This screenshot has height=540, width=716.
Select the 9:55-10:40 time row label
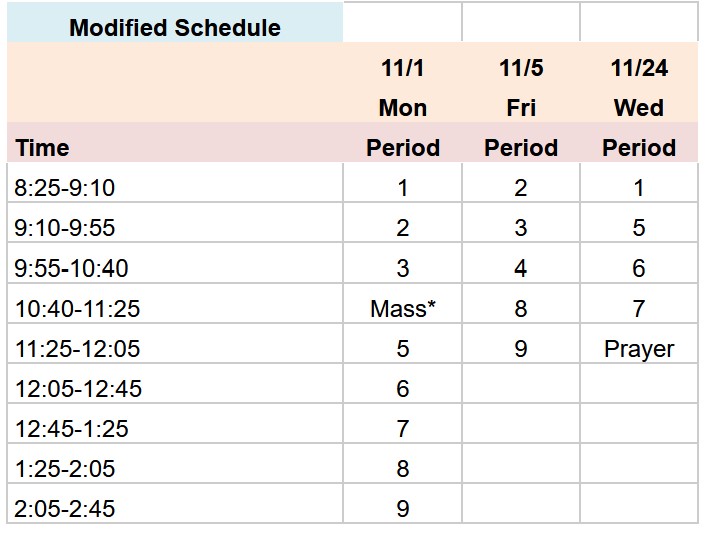pos(72,268)
